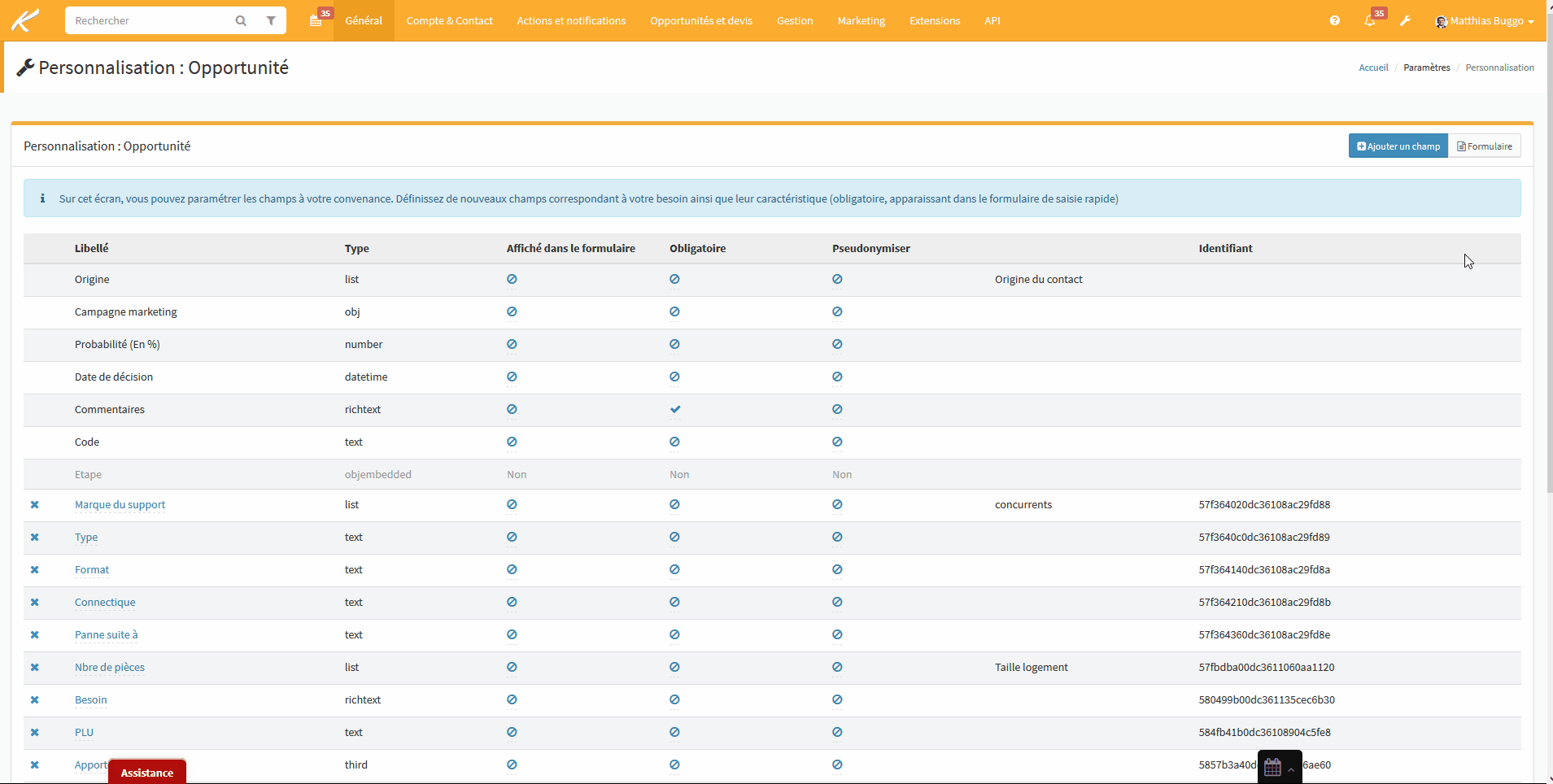Image resolution: width=1553 pixels, height=784 pixels.
Task: Delete the Format field
Action: click(x=34, y=570)
